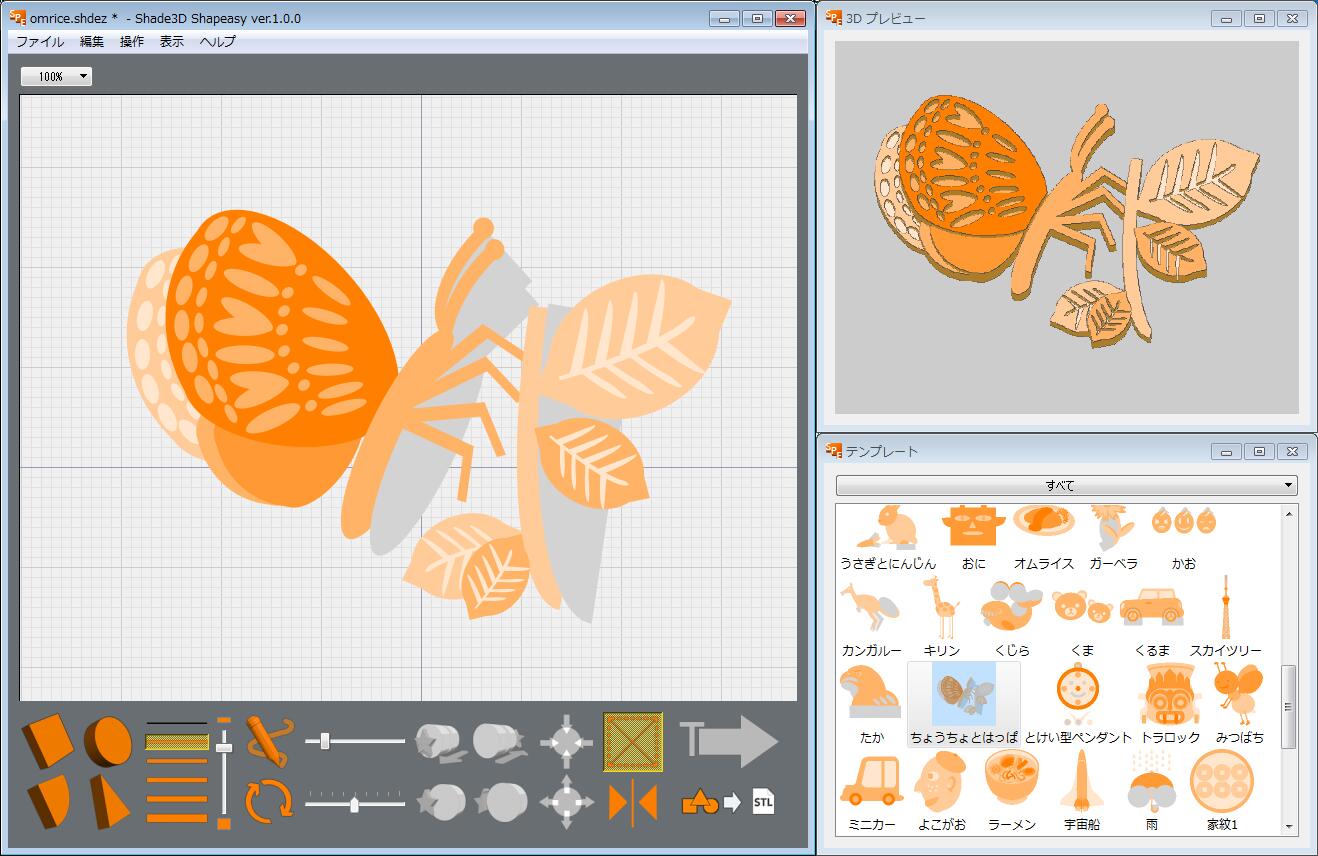The image size is (1318, 856).
Task: Choose the くじら whale template
Action: pyautogui.click(x=1012, y=618)
